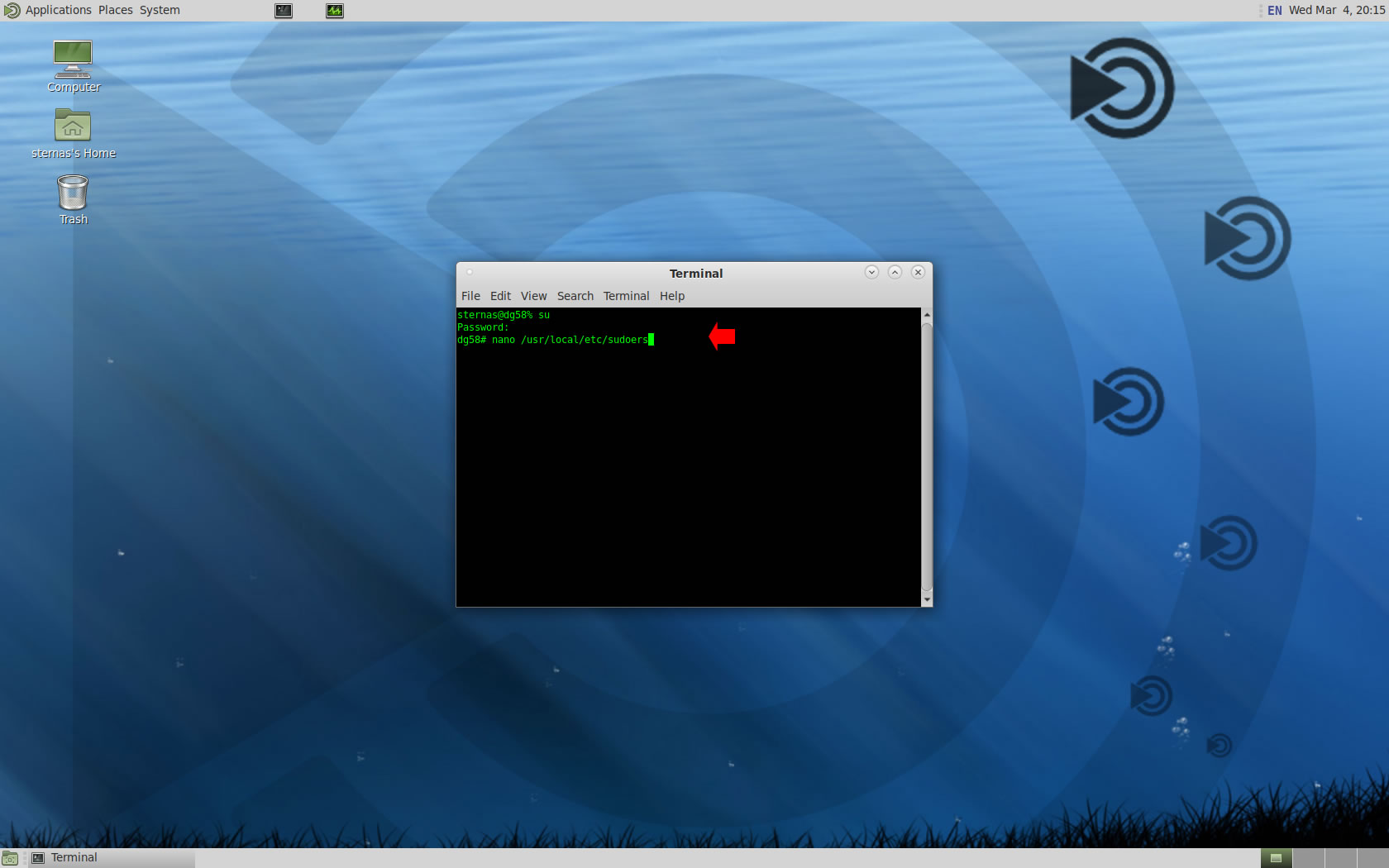Open sternas's Home folder icon
1389x868 pixels.
[x=73, y=133]
